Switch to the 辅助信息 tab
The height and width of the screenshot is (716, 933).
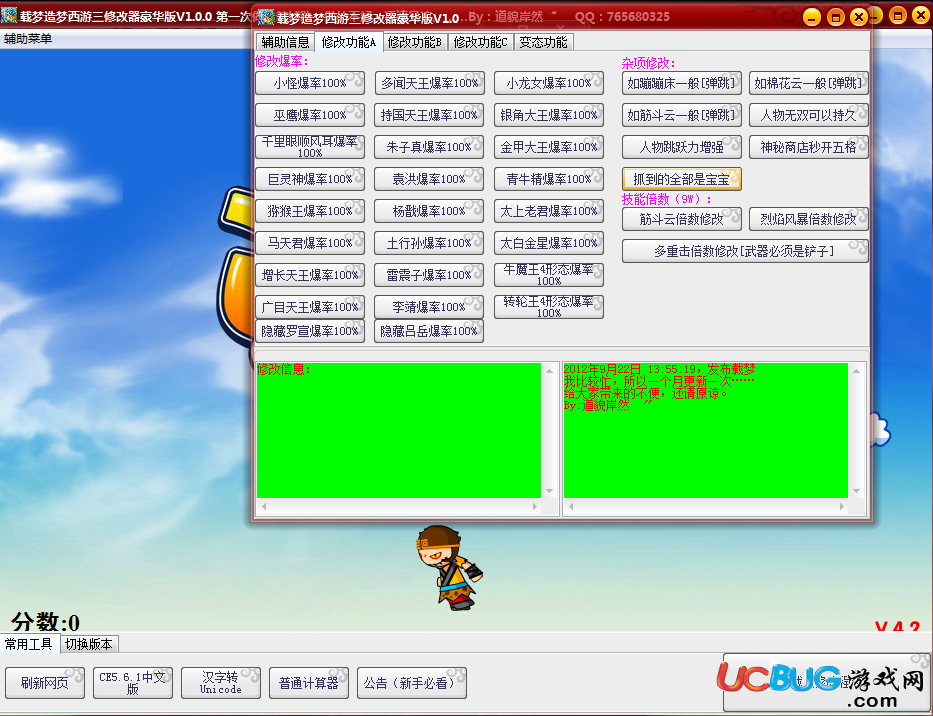coord(286,42)
